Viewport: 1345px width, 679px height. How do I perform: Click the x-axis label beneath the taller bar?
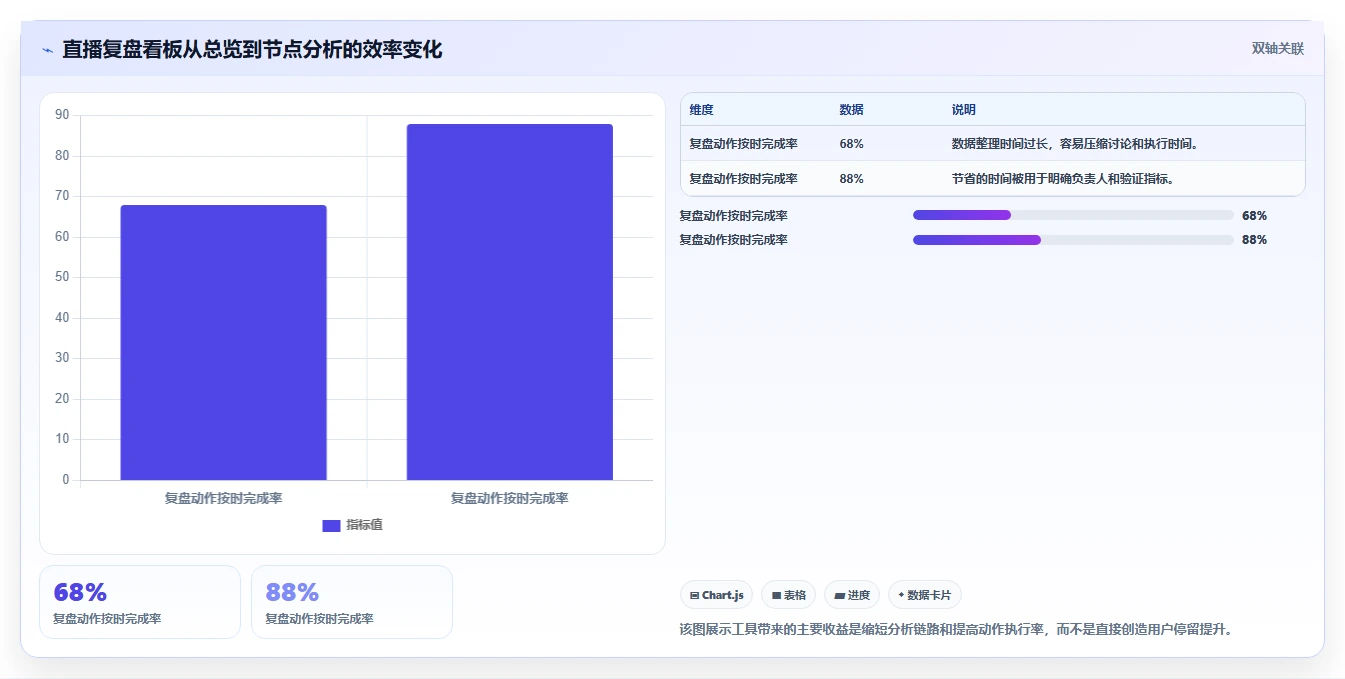coord(510,498)
